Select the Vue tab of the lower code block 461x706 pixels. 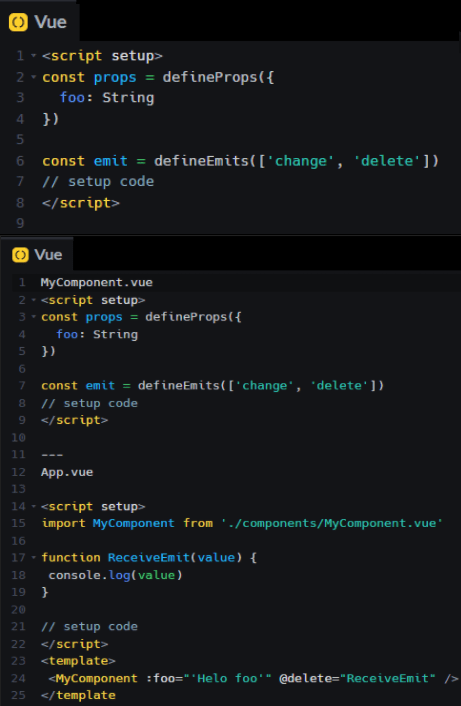coord(38,255)
